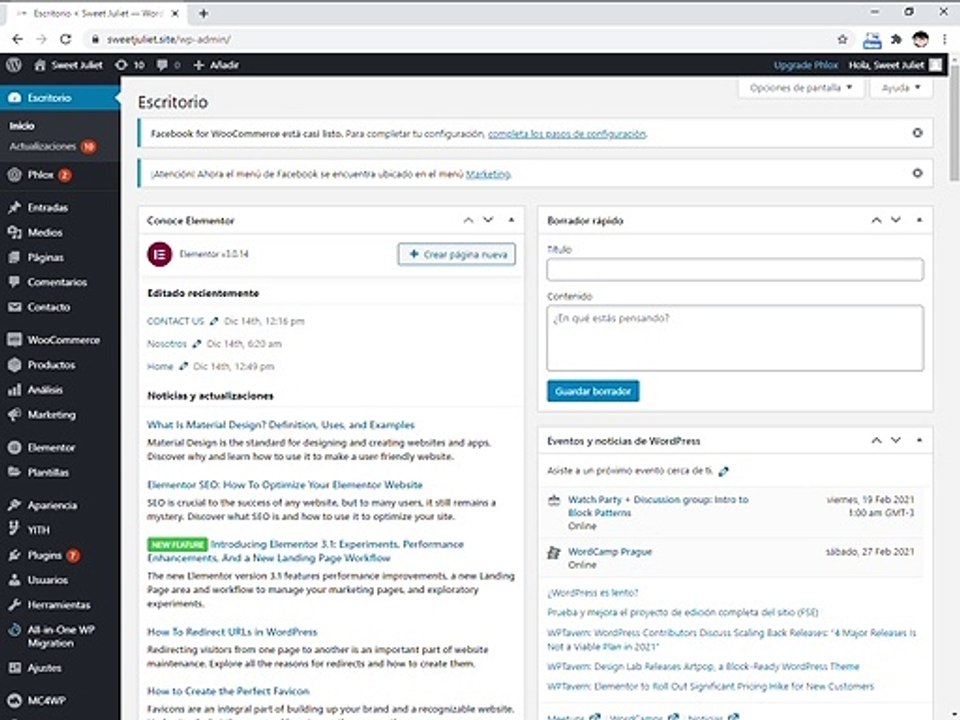This screenshot has width=960, height=720.
Task: Expand the Ayuda dropdown
Action: coord(901,88)
